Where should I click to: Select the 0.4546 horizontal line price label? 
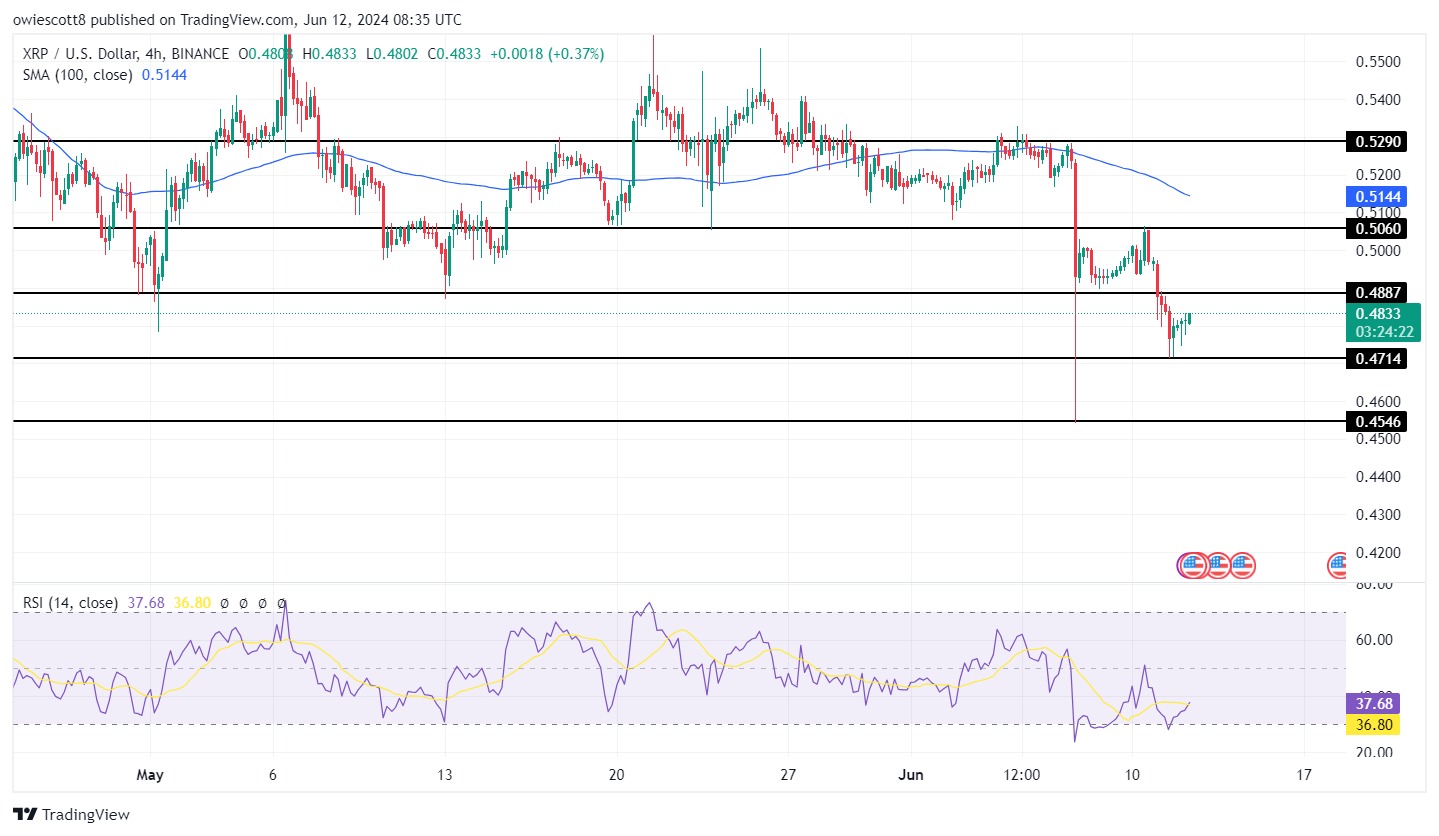coord(1376,421)
